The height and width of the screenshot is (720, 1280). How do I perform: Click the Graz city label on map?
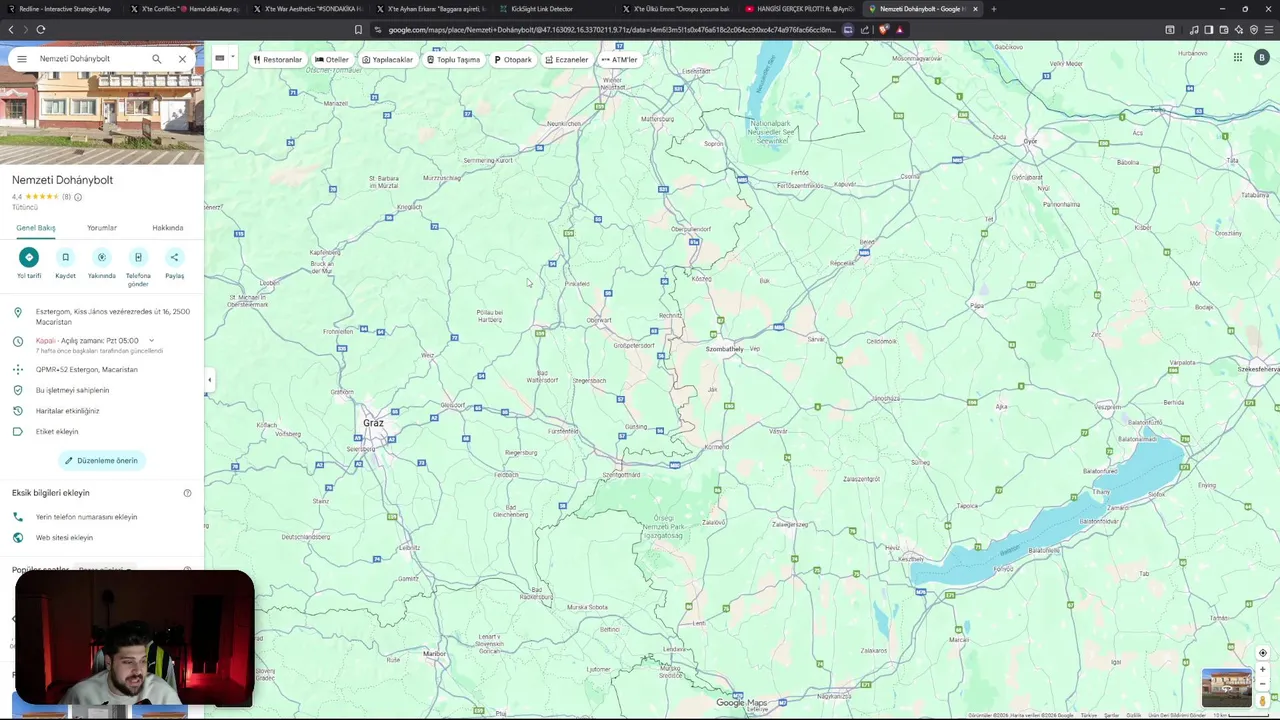pyautogui.click(x=373, y=423)
